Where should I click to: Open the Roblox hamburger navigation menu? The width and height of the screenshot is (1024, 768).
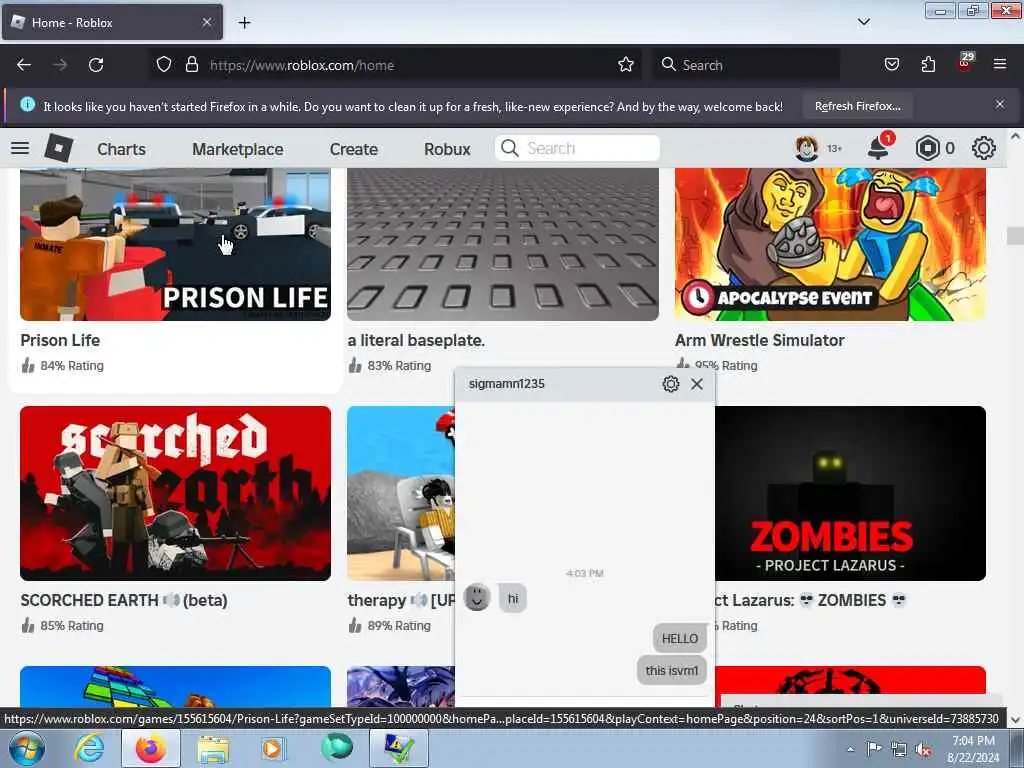tap(20, 148)
